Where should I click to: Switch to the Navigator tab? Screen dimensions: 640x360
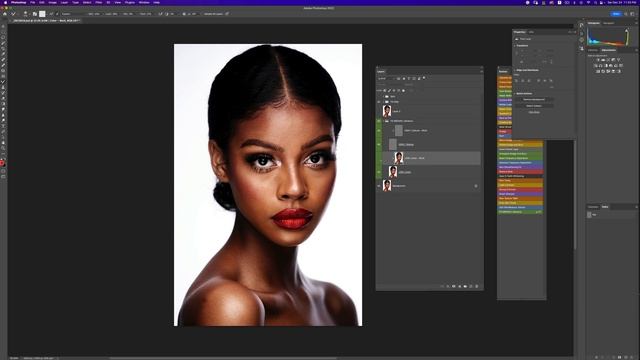608,23
